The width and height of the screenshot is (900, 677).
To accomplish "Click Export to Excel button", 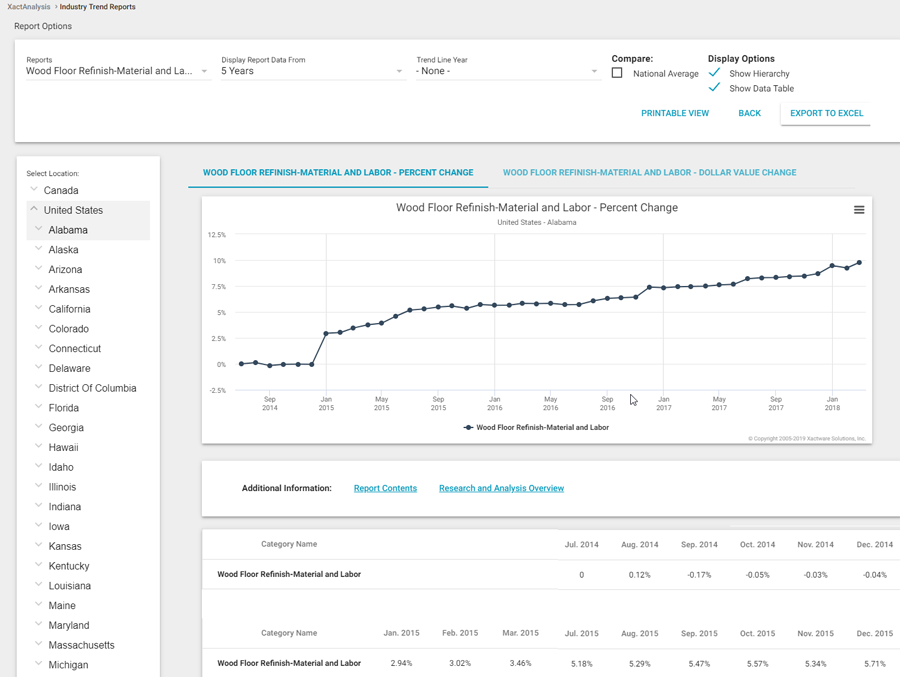I will pos(826,113).
